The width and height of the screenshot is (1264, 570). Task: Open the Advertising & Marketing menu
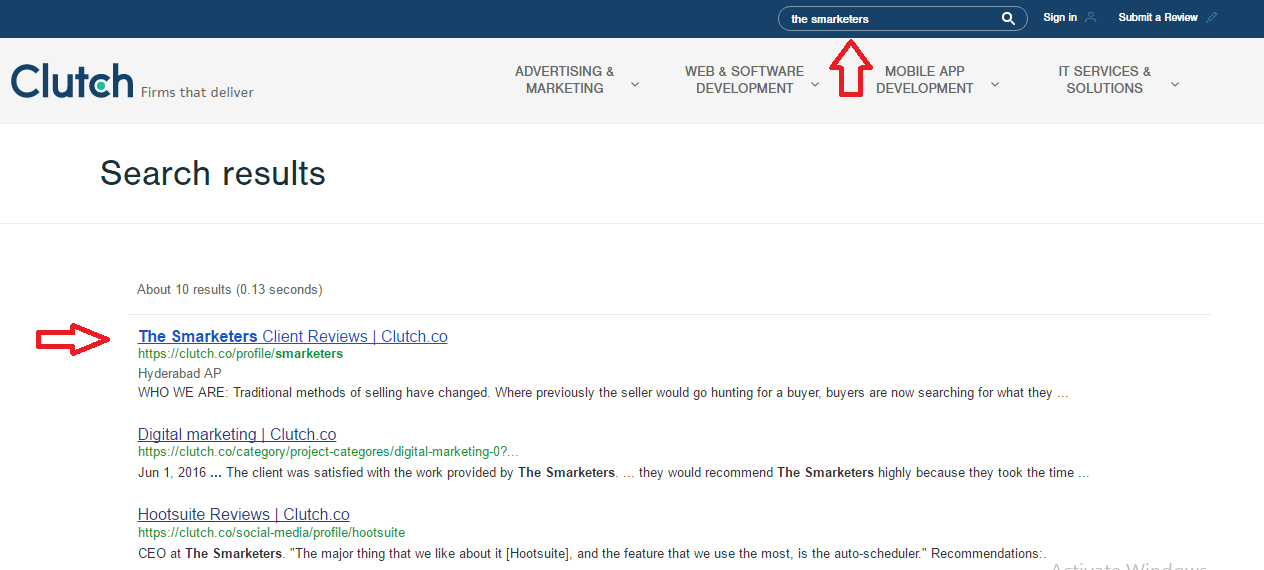click(x=565, y=80)
